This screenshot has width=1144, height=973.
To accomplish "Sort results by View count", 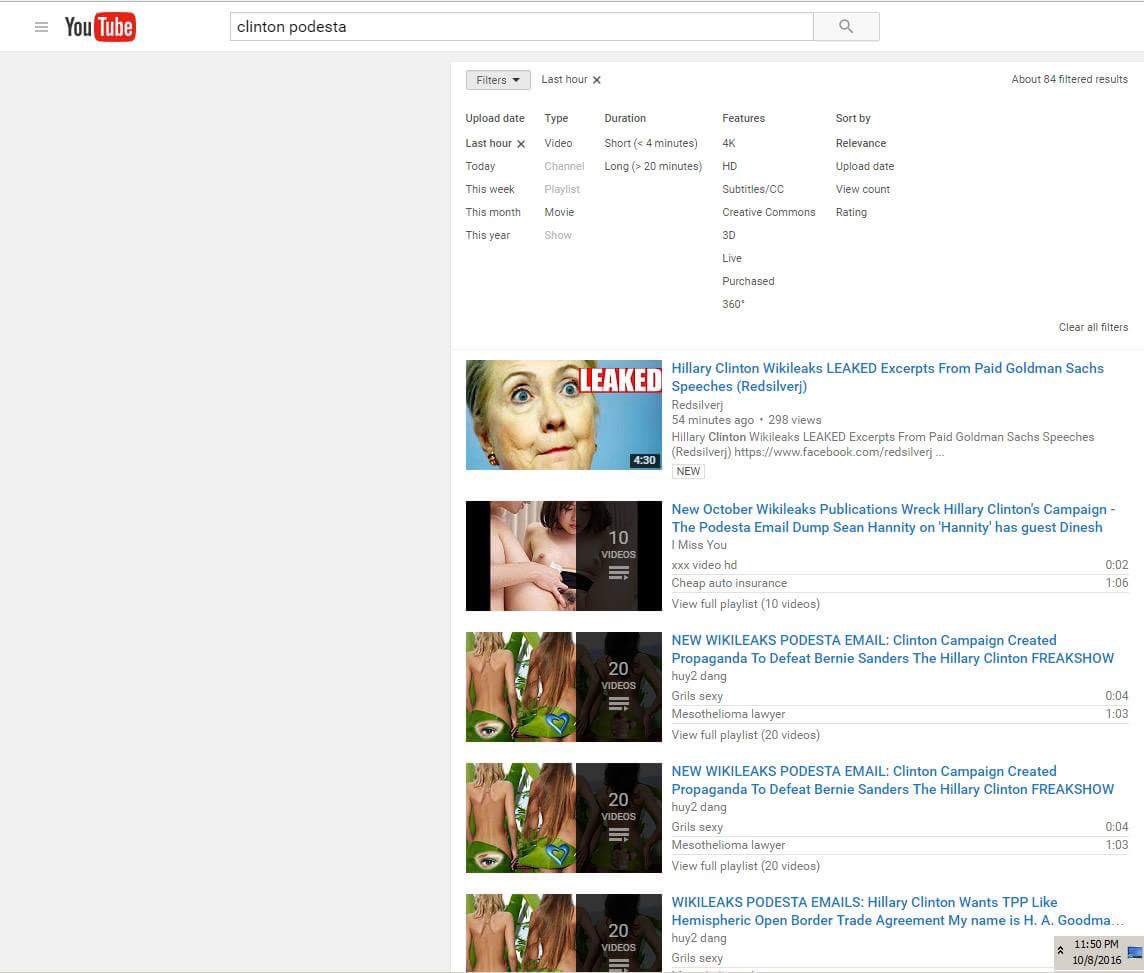I will pyautogui.click(x=862, y=189).
